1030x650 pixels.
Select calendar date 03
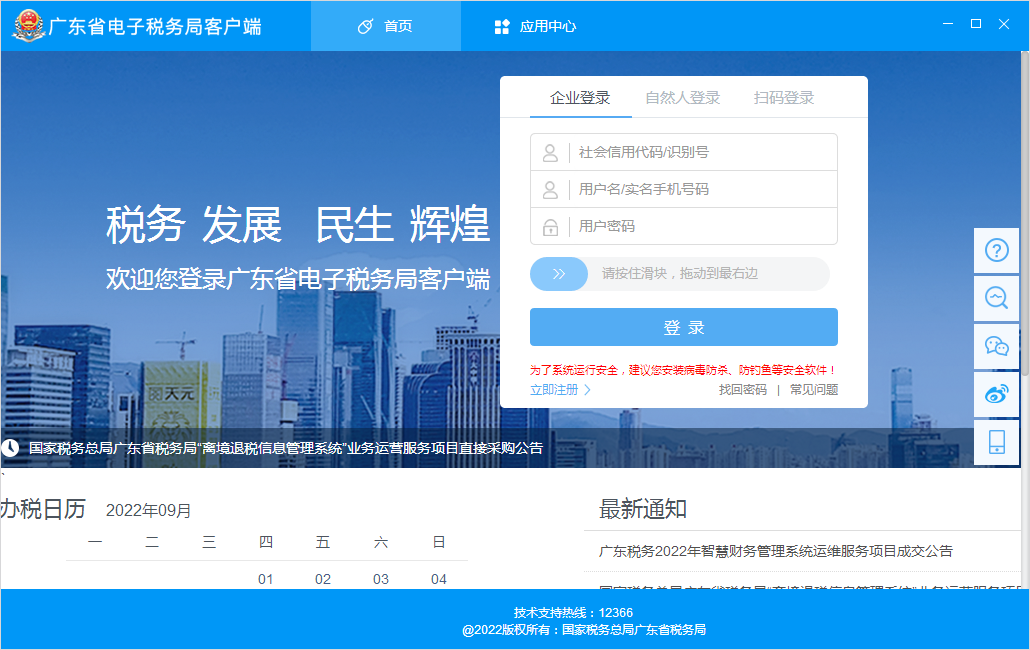(x=381, y=579)
